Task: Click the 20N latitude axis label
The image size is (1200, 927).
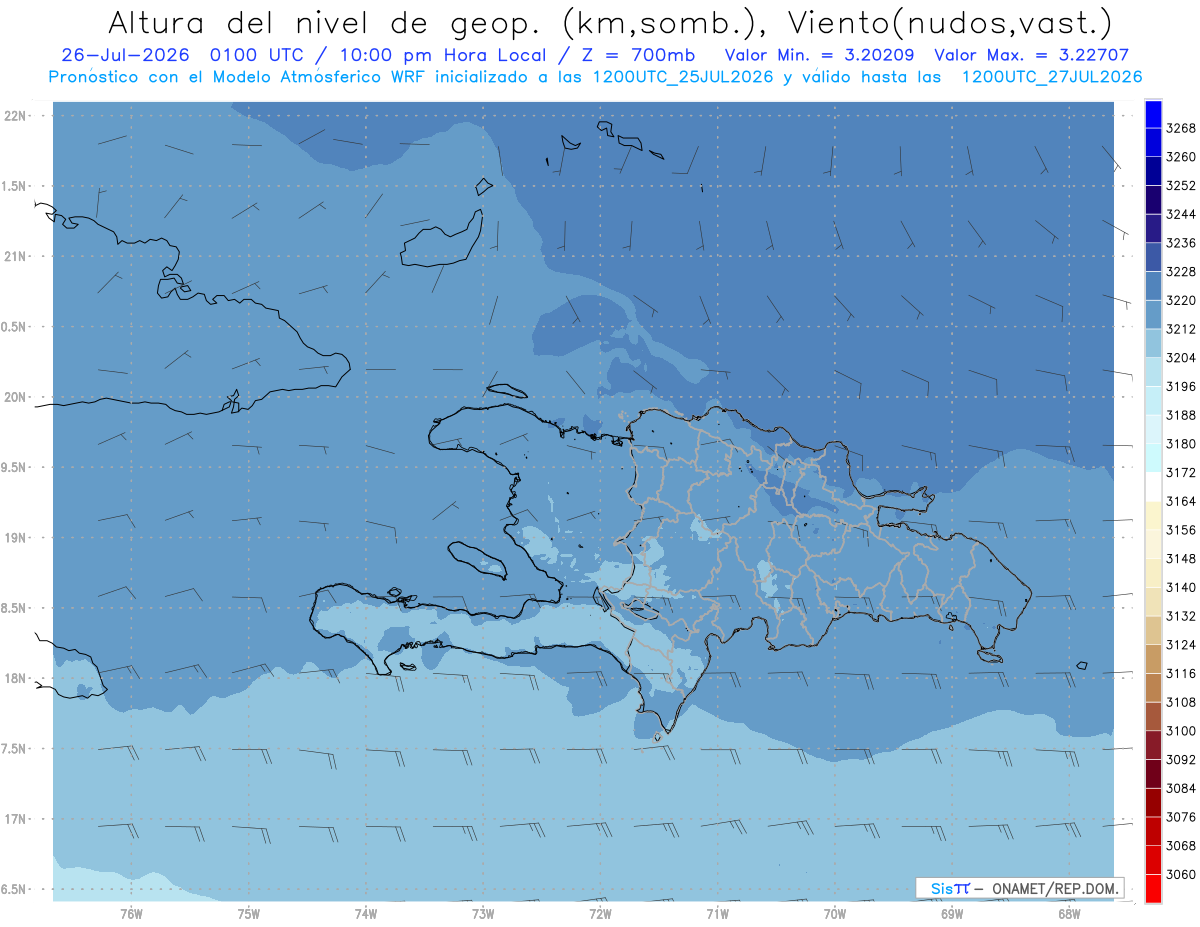Action: 16,397
